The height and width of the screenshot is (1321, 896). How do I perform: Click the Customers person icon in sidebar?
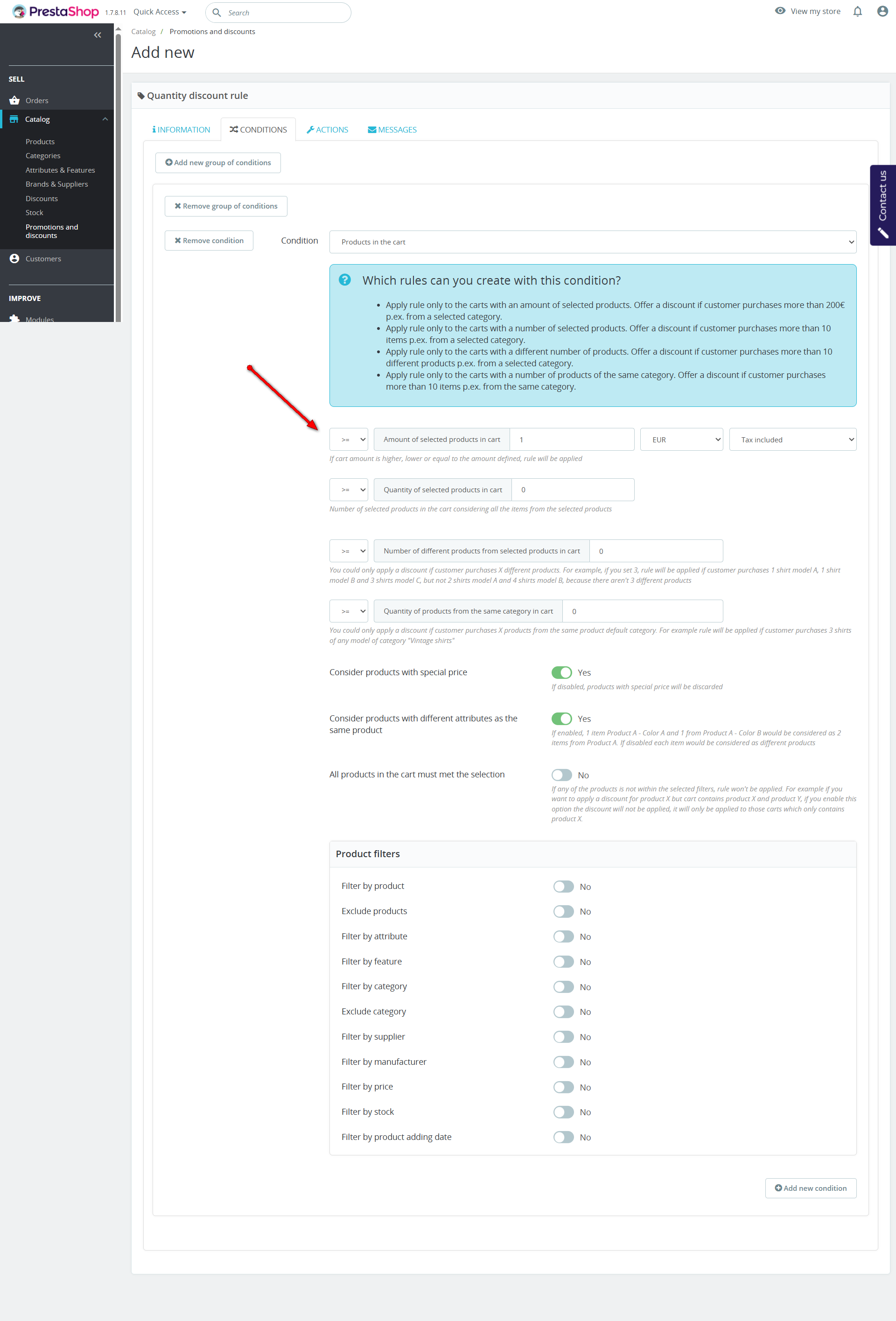click(14, 259)
